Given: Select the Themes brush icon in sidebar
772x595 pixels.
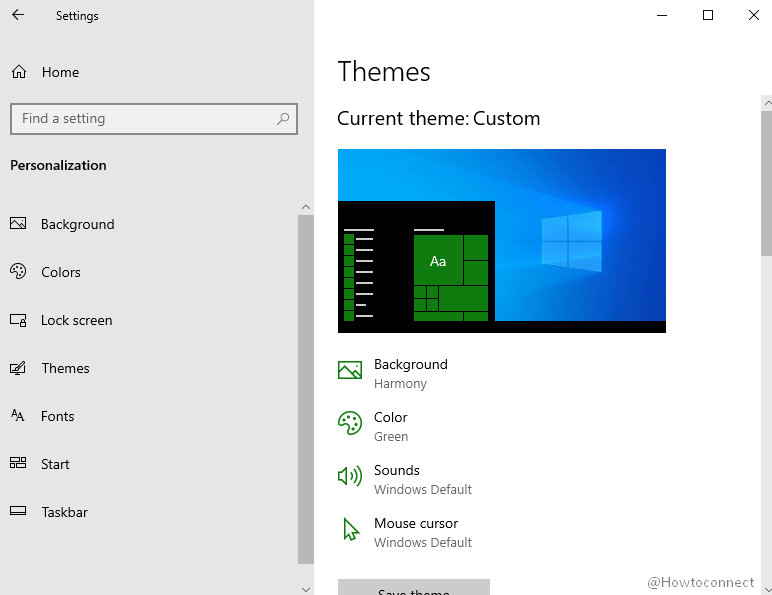Looking at the screenshot, I should [x=18, y=368].
